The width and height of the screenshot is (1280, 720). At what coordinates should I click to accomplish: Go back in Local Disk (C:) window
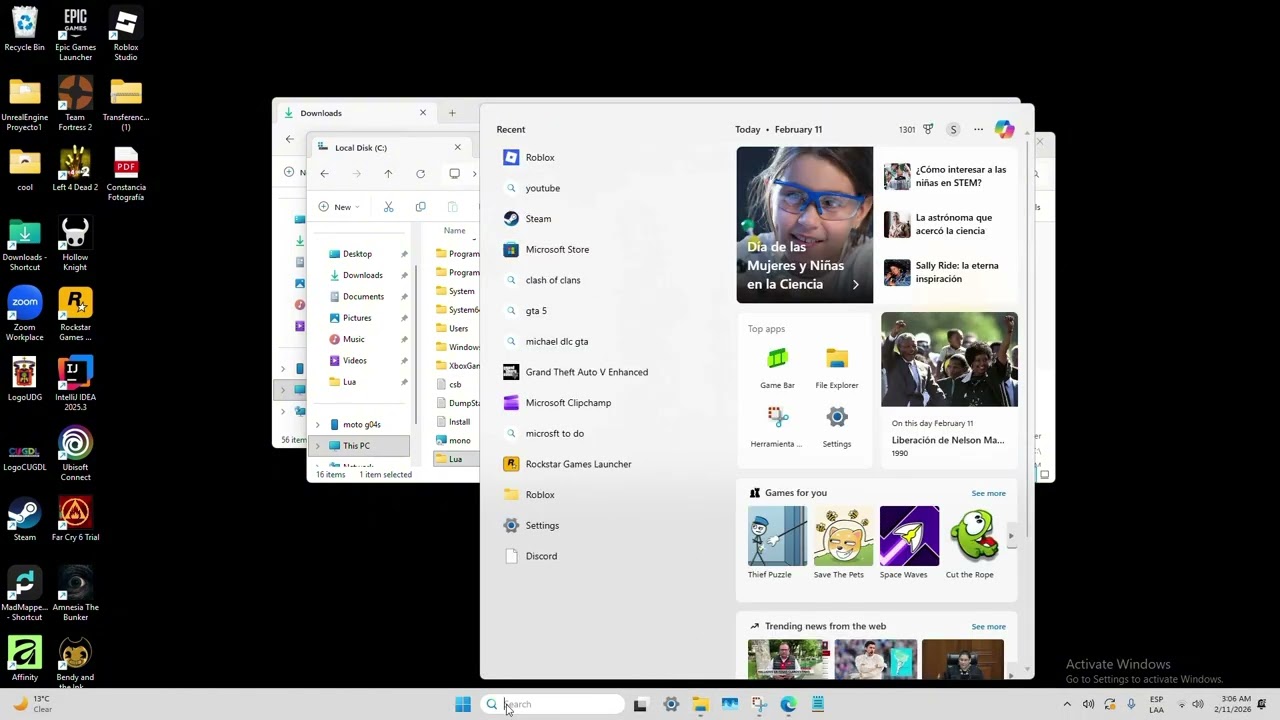point(324,174)
